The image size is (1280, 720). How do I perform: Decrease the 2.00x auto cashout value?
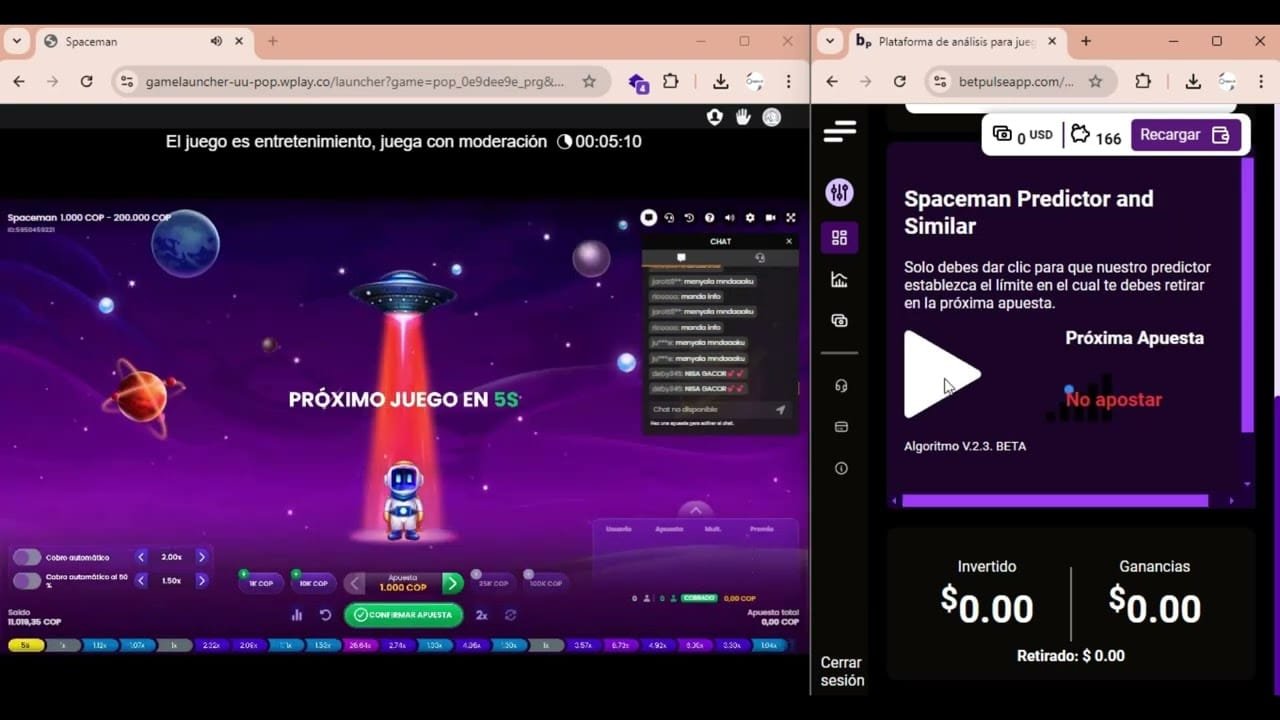[x=141, y=557]
